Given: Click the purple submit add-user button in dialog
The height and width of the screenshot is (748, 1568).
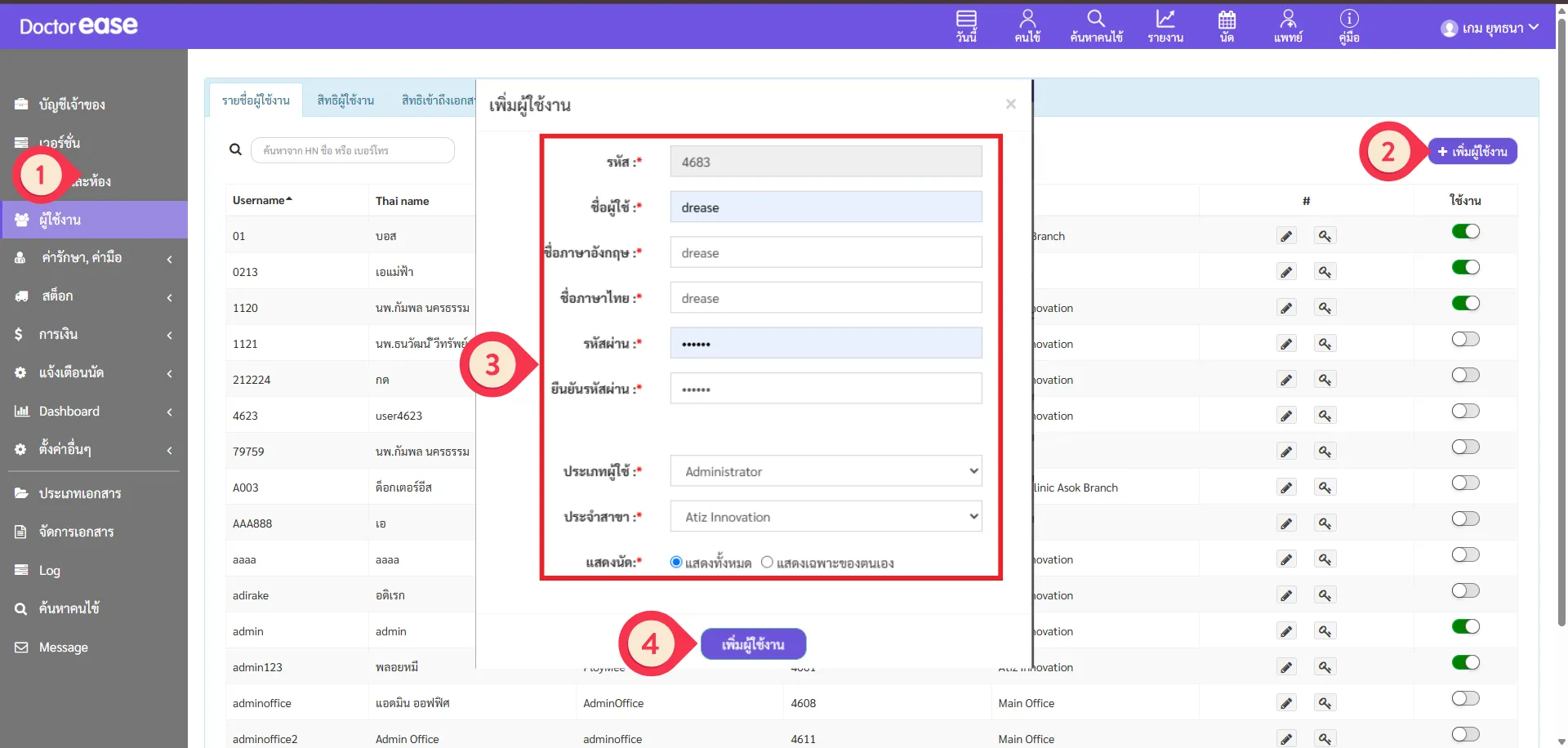Looking at the screenshot, I should (x=753, y=644).
